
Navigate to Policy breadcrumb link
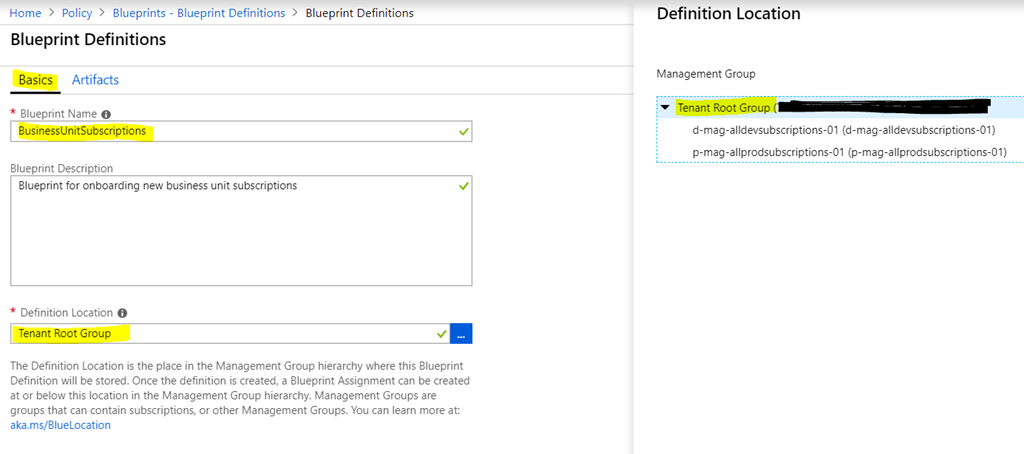point(76,13)
